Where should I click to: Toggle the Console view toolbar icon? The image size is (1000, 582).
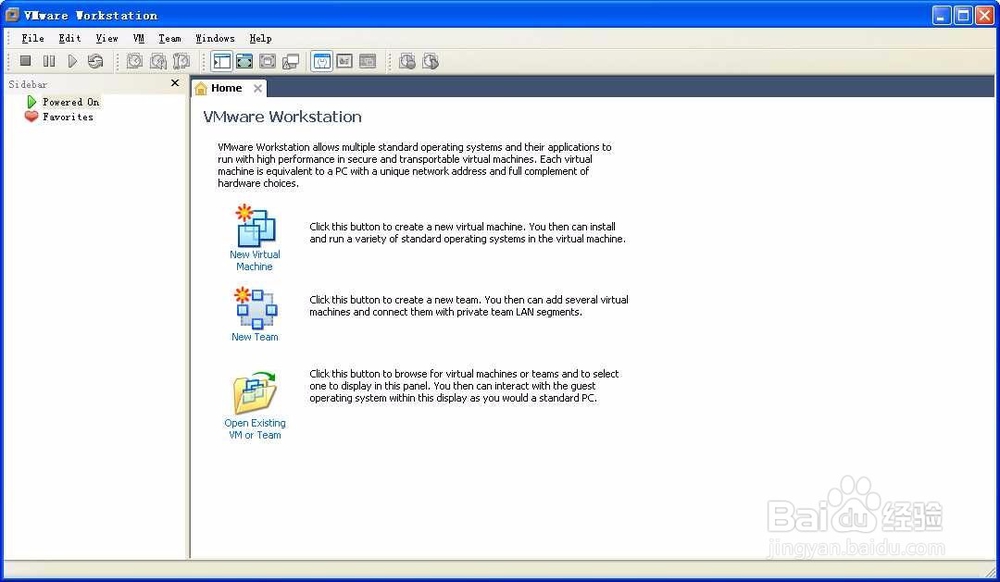(x=367, y=61)
